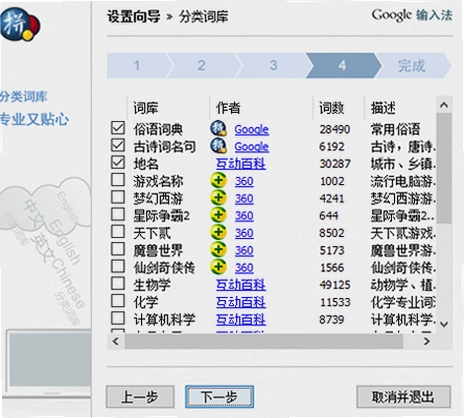The height and width of the screenshot is (418, 464).
Task: Enable the 生物学 dictionary checkbox
Action: tap(118, 283)
